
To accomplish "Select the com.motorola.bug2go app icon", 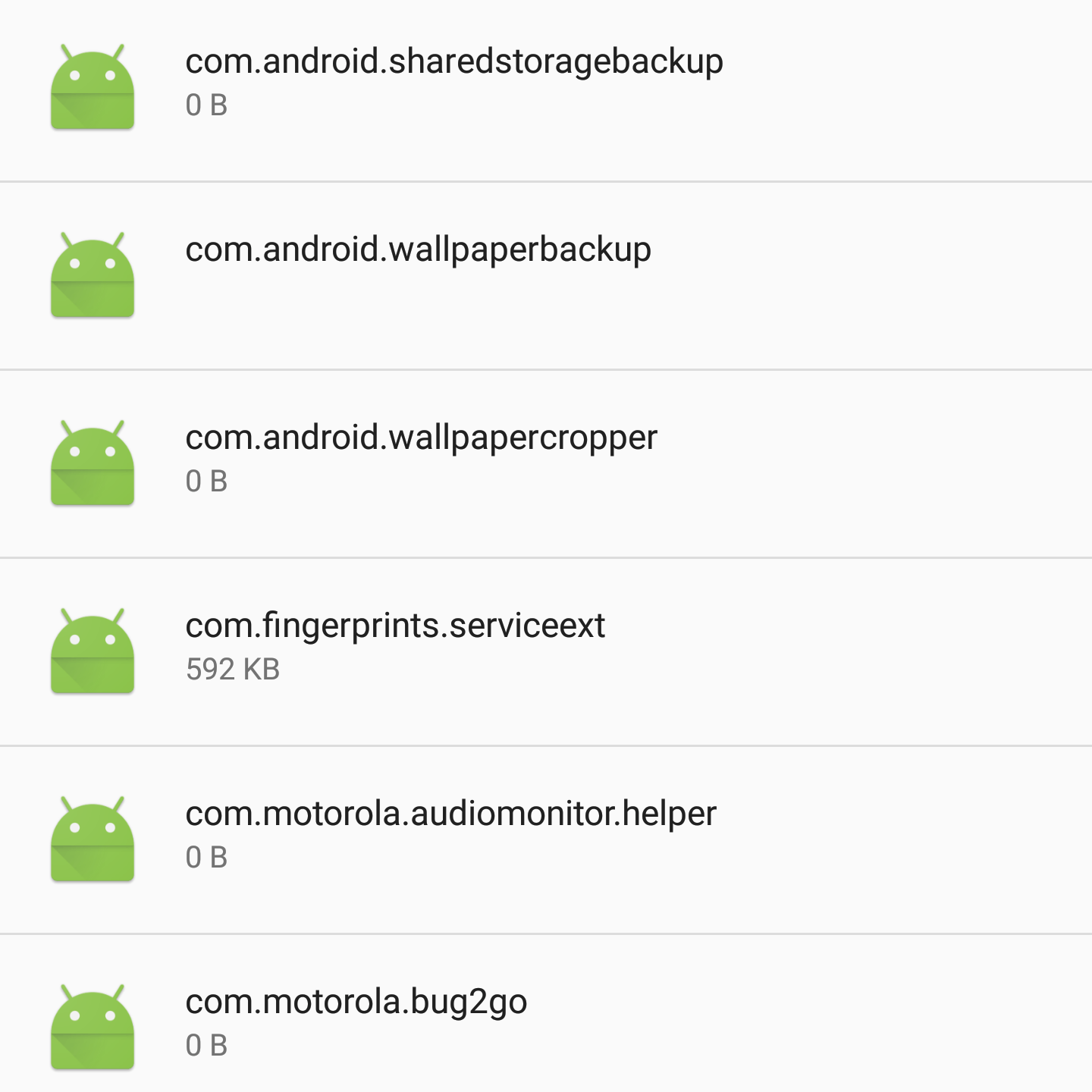I will (93, 1028).
